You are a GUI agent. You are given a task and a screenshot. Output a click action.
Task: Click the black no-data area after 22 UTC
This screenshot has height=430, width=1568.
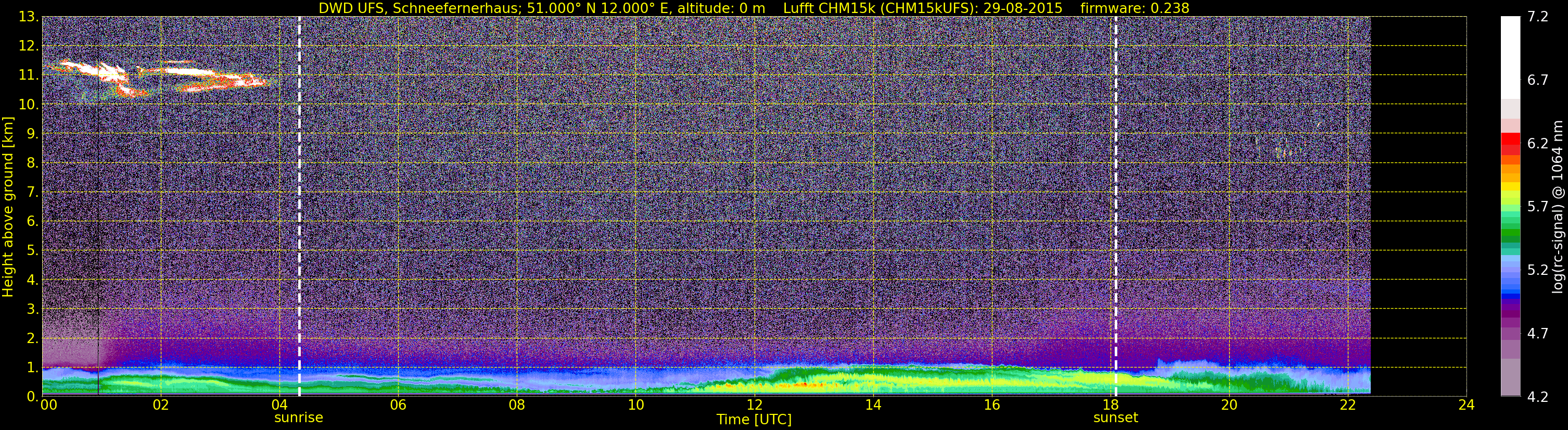click(x=1418, y=207)
